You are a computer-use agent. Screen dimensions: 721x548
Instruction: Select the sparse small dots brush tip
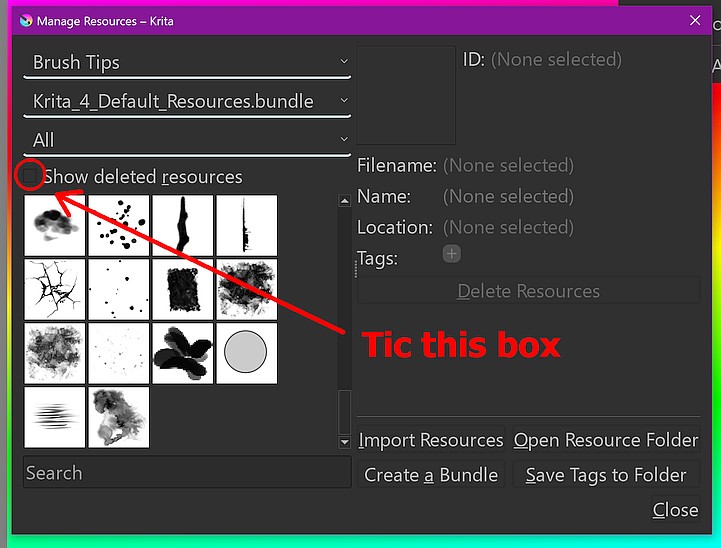[119, 289]
